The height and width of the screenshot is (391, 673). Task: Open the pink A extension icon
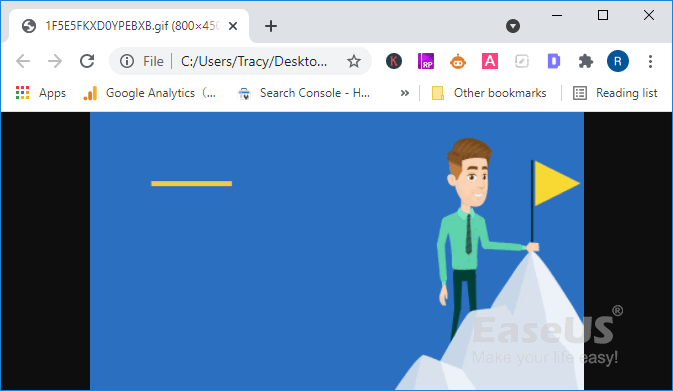[x=490, y=61]
